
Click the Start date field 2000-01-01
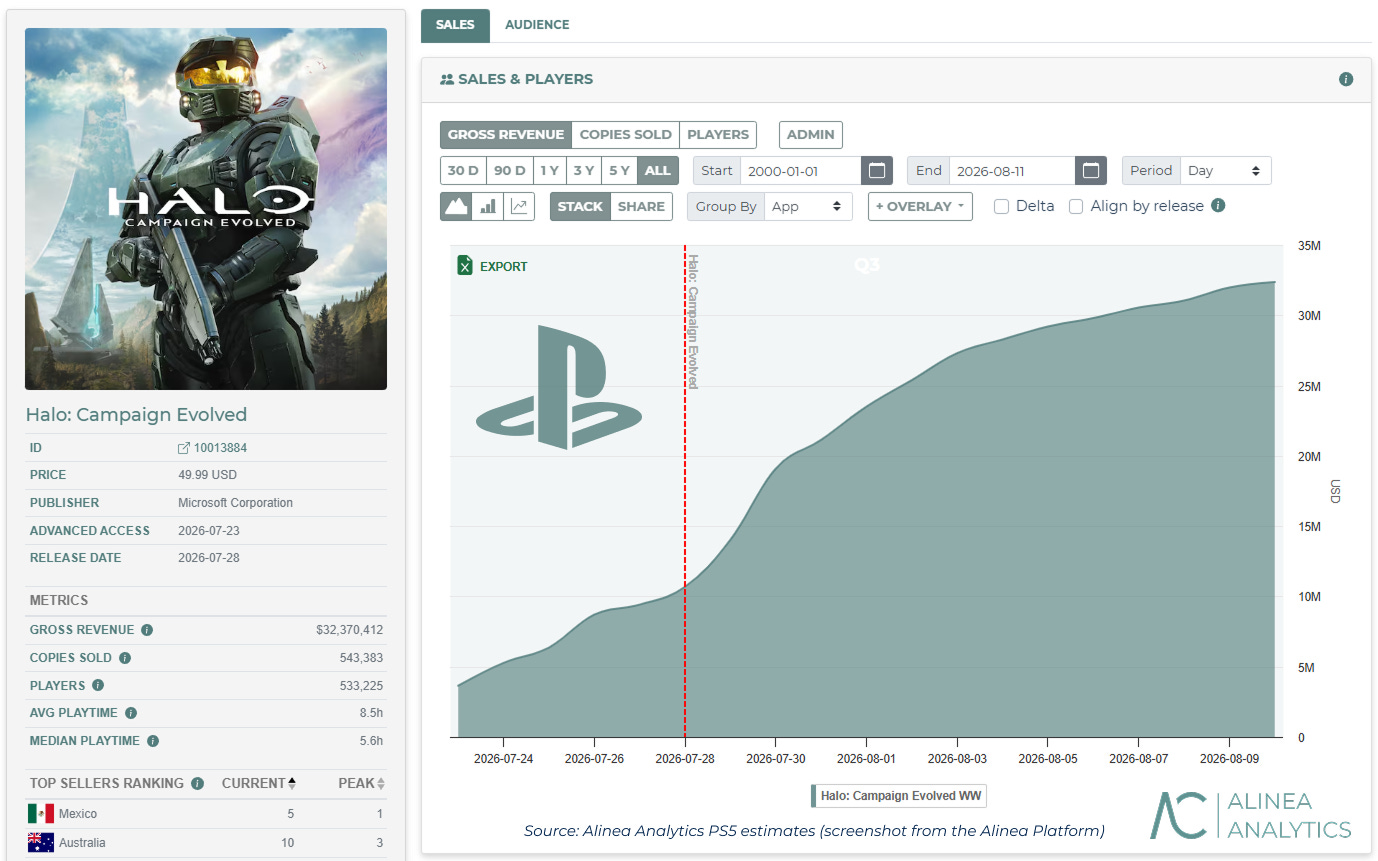coord(801,171)
